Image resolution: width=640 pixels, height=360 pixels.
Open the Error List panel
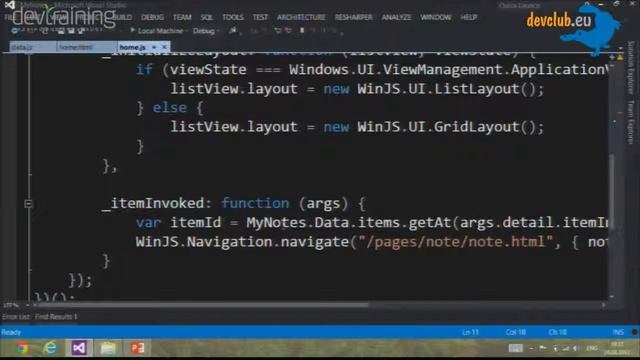click(16, 317)
